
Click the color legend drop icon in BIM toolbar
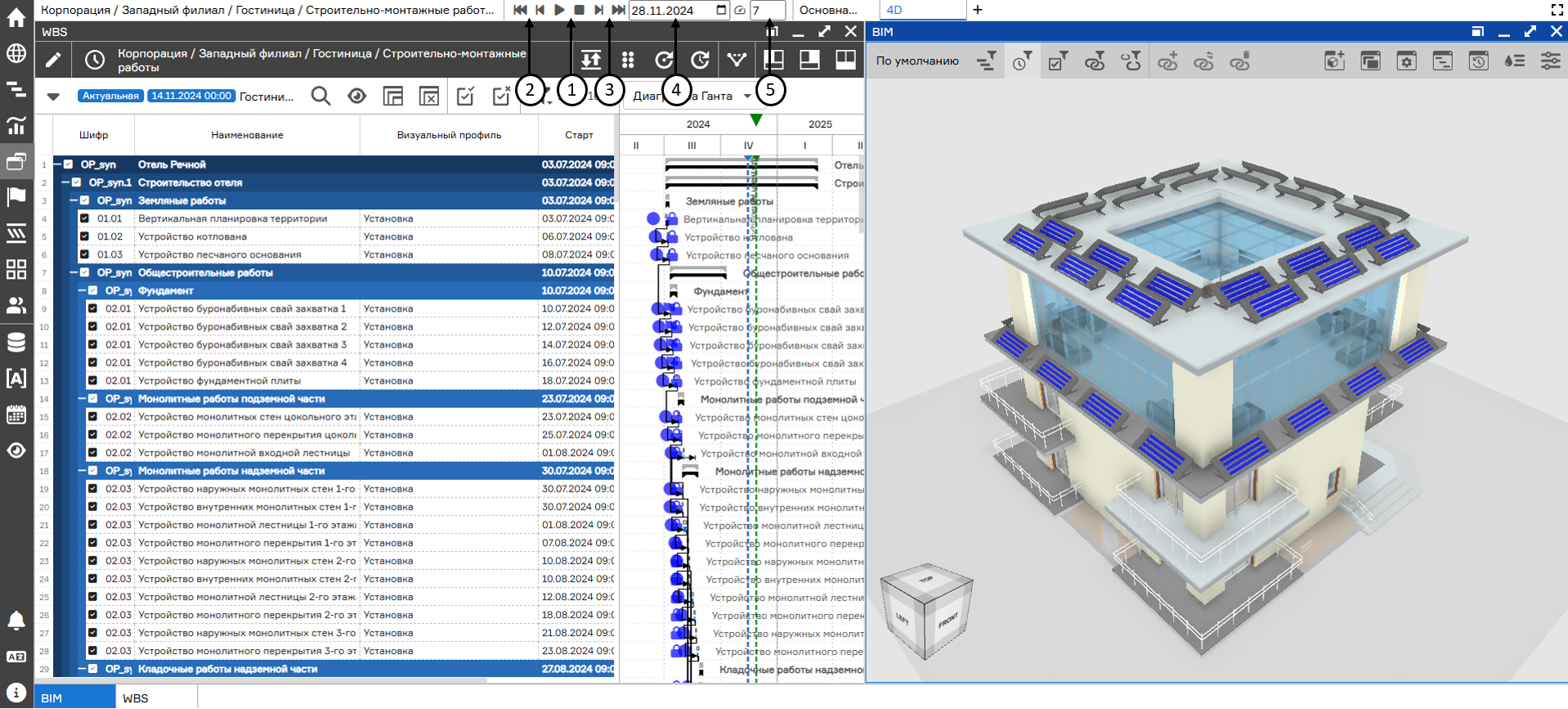pyautogui.click(x=1514, y=61)
